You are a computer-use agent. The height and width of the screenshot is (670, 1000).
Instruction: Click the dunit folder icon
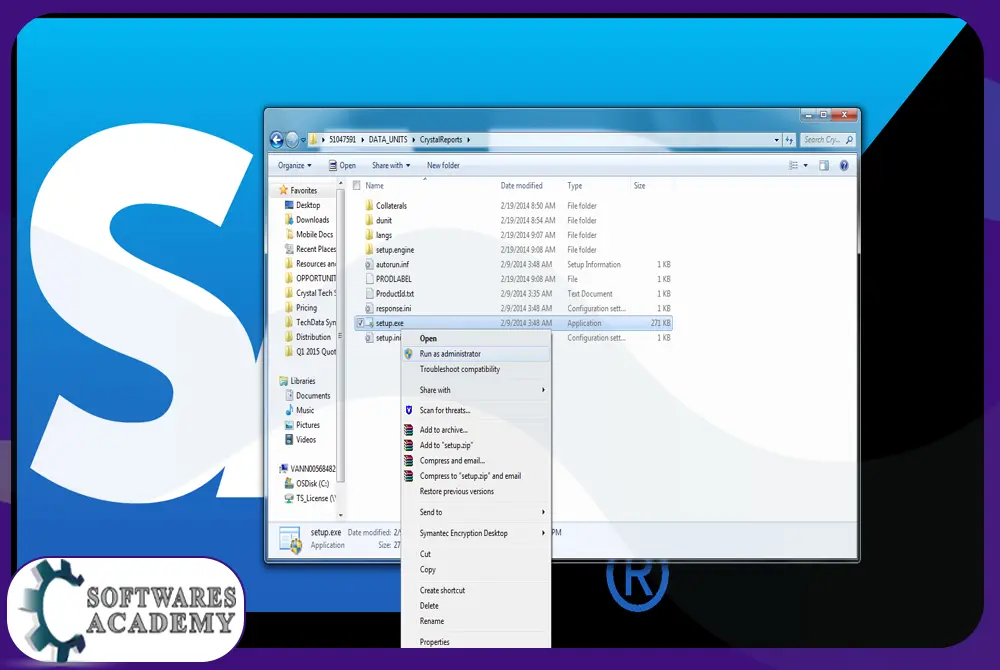369,220
